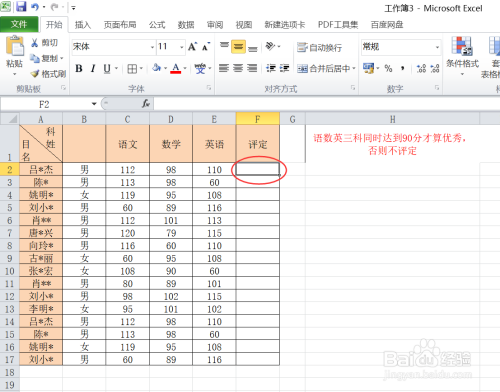The image size is (500, 392).
Task: Toggle Italic formatting
Action: point(93,69)
